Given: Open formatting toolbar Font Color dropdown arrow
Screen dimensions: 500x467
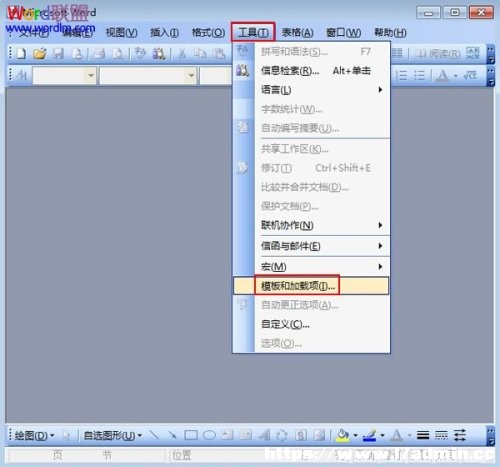Looking at the screenshot, I should coord(455,76).
